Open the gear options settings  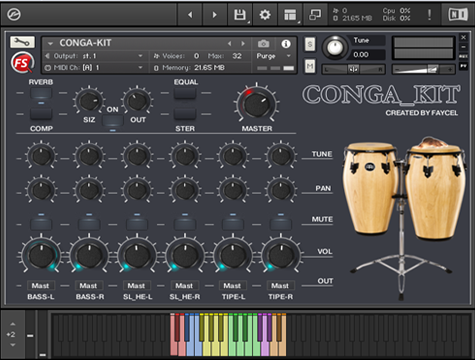[x=265, y=15]
